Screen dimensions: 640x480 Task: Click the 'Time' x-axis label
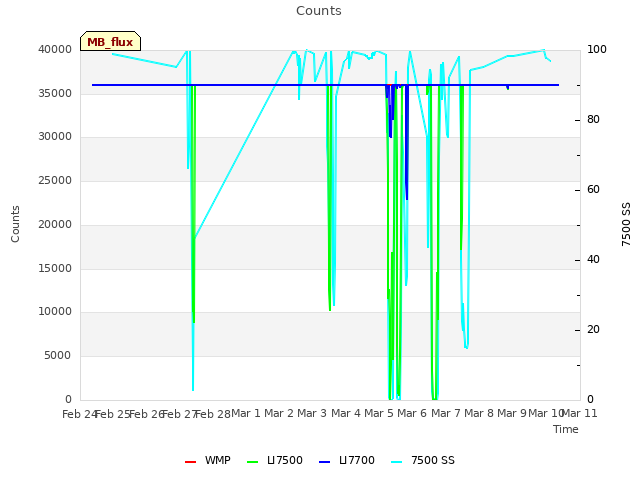pos(566,429)
